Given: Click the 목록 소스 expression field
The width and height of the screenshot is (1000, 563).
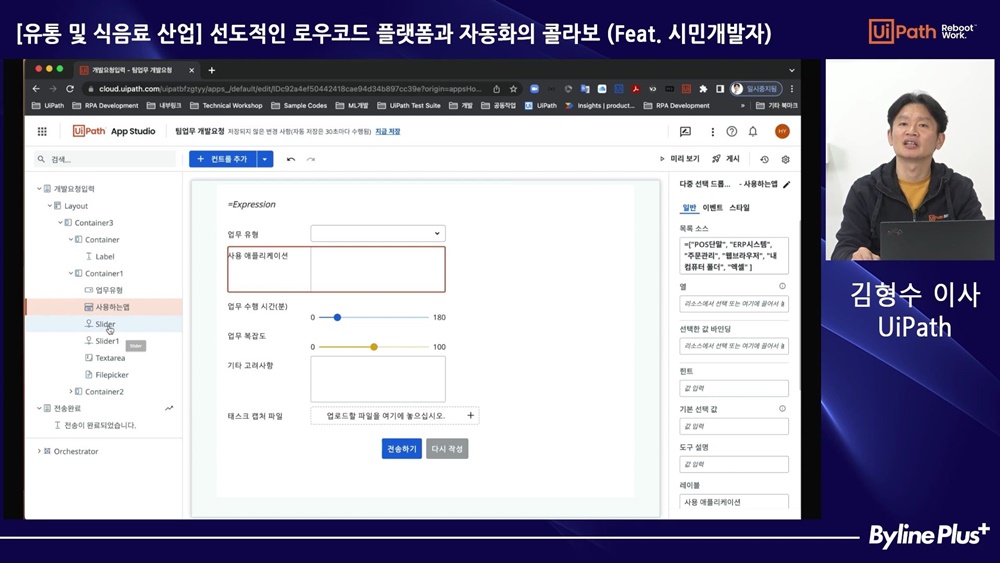Looking at the screenshot, I should [x=733, y=256].
